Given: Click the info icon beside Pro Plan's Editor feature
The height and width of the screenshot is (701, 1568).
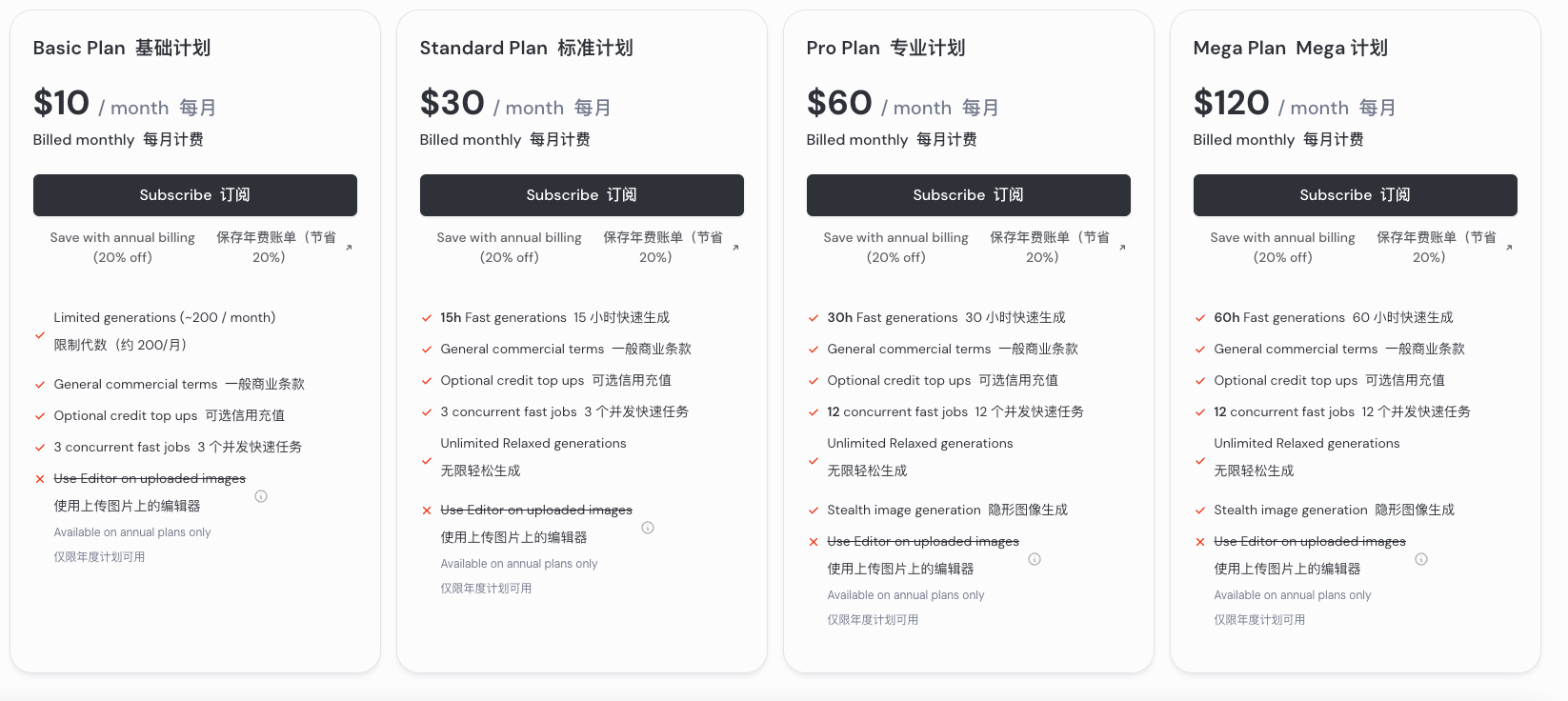Looking at the screenshot, I should pos(1035,559).
